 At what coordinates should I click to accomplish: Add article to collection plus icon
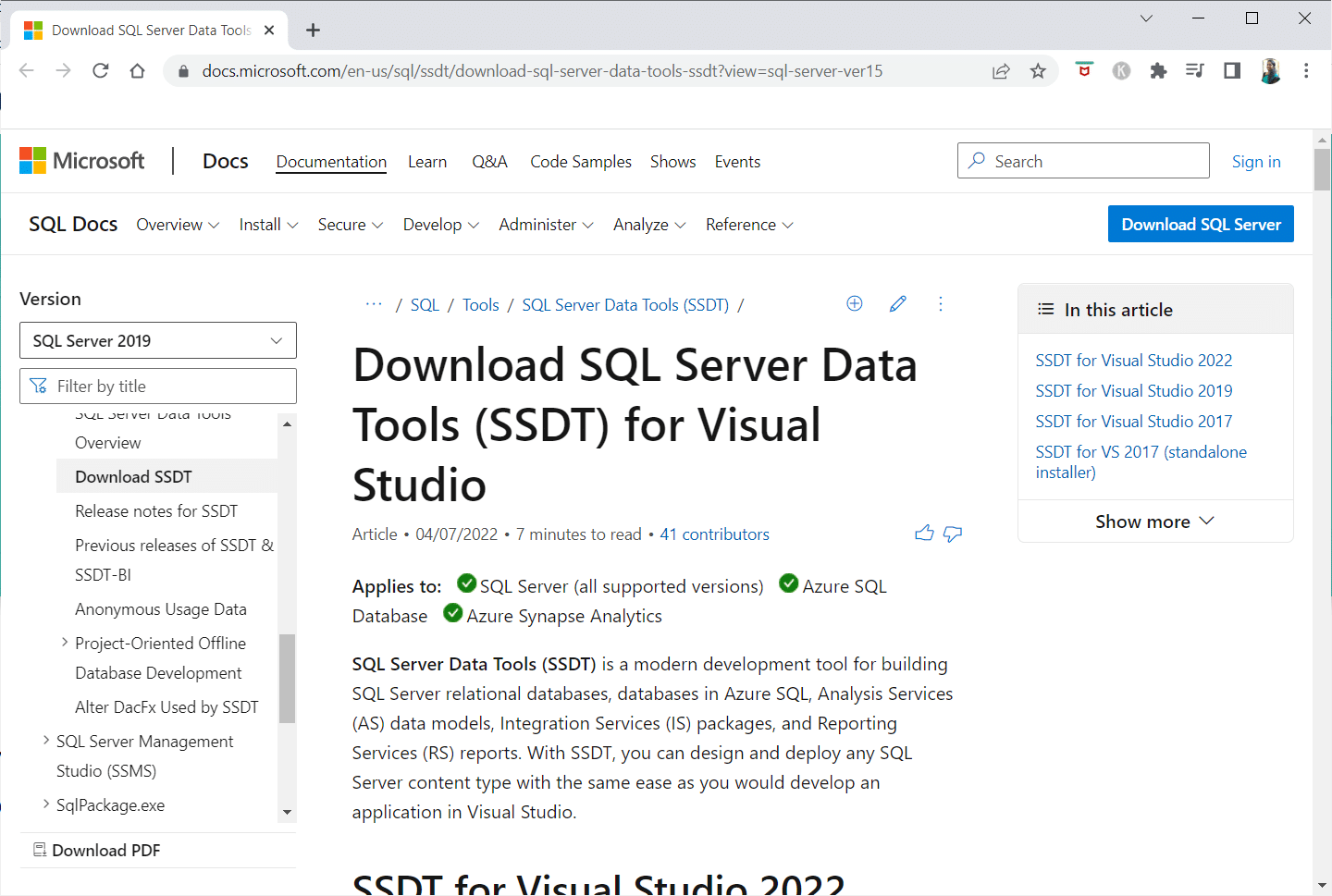pos(855,303)
